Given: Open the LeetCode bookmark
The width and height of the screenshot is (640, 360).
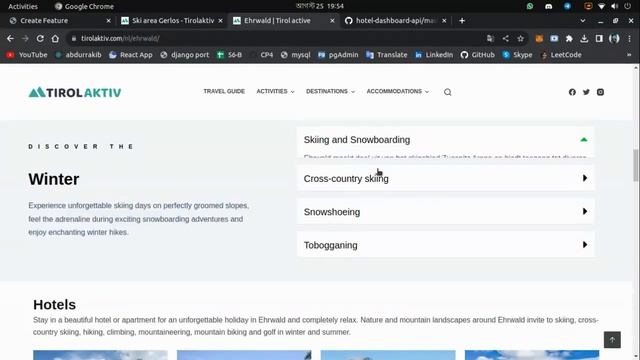Looking at the screenshot, I should click(x=561, y=55).
